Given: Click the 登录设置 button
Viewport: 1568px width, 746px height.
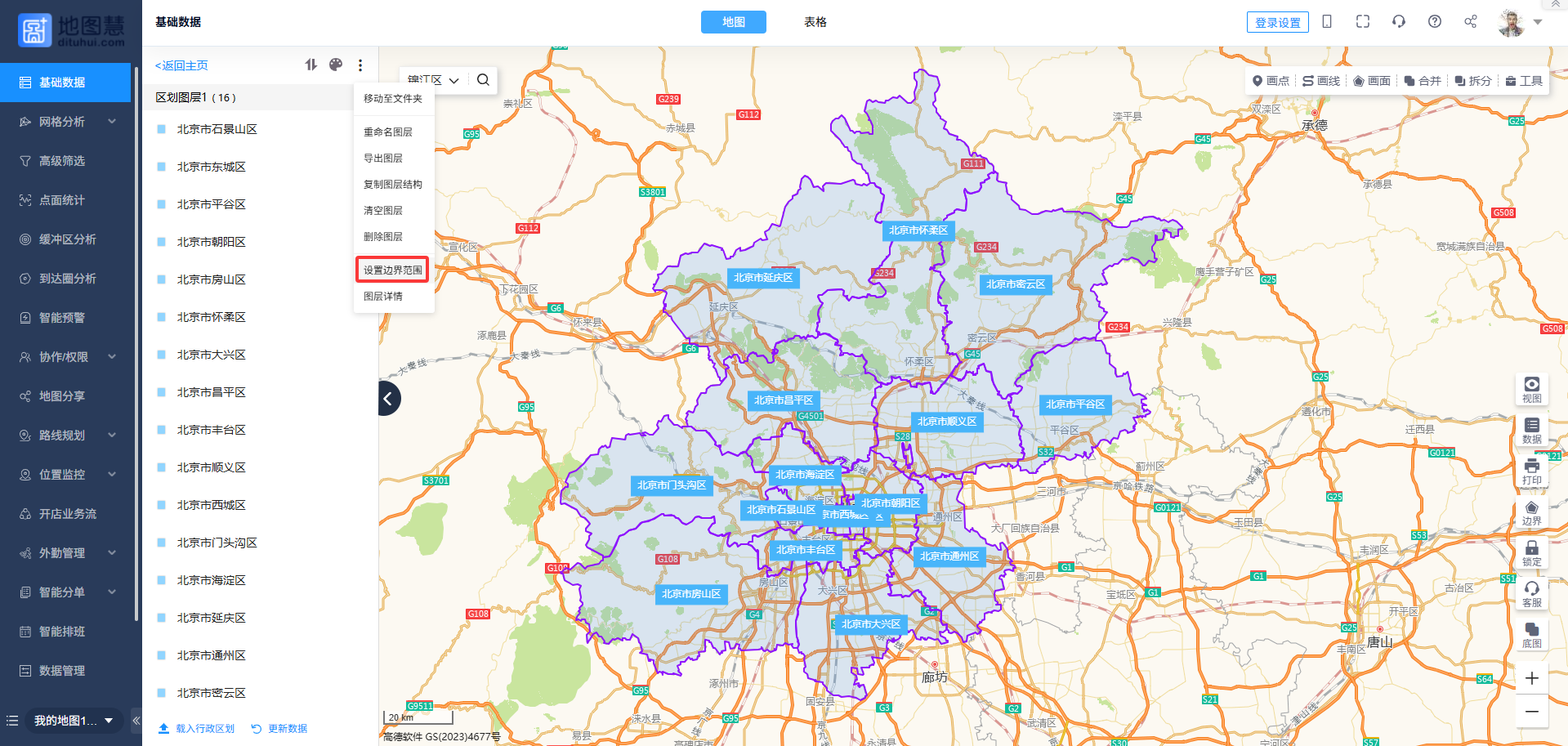Looking at the screenshot, I should point(1277,22).
